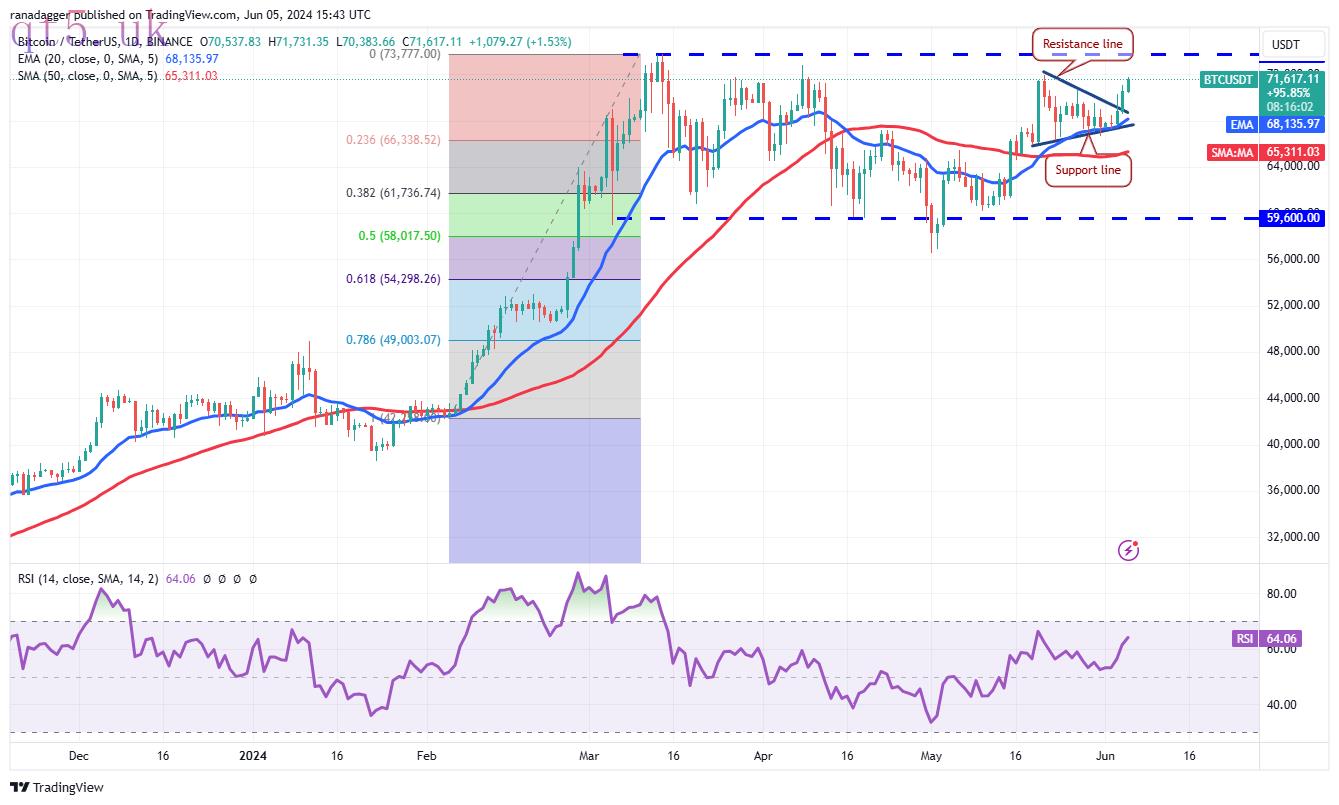Click the "ranadagger published on TradingView.com" header text
Viewport: 1339px width, 805px height.
coord(126,14)
